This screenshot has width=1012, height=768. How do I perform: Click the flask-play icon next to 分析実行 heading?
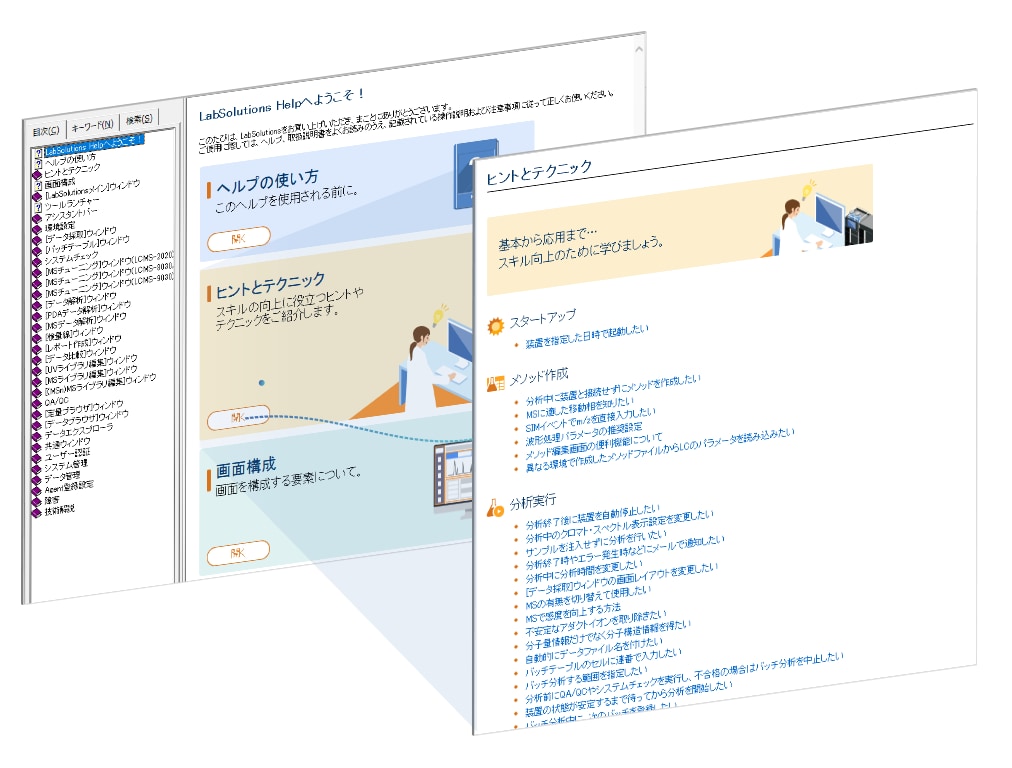pyautogui.click(x=495, y=509)
